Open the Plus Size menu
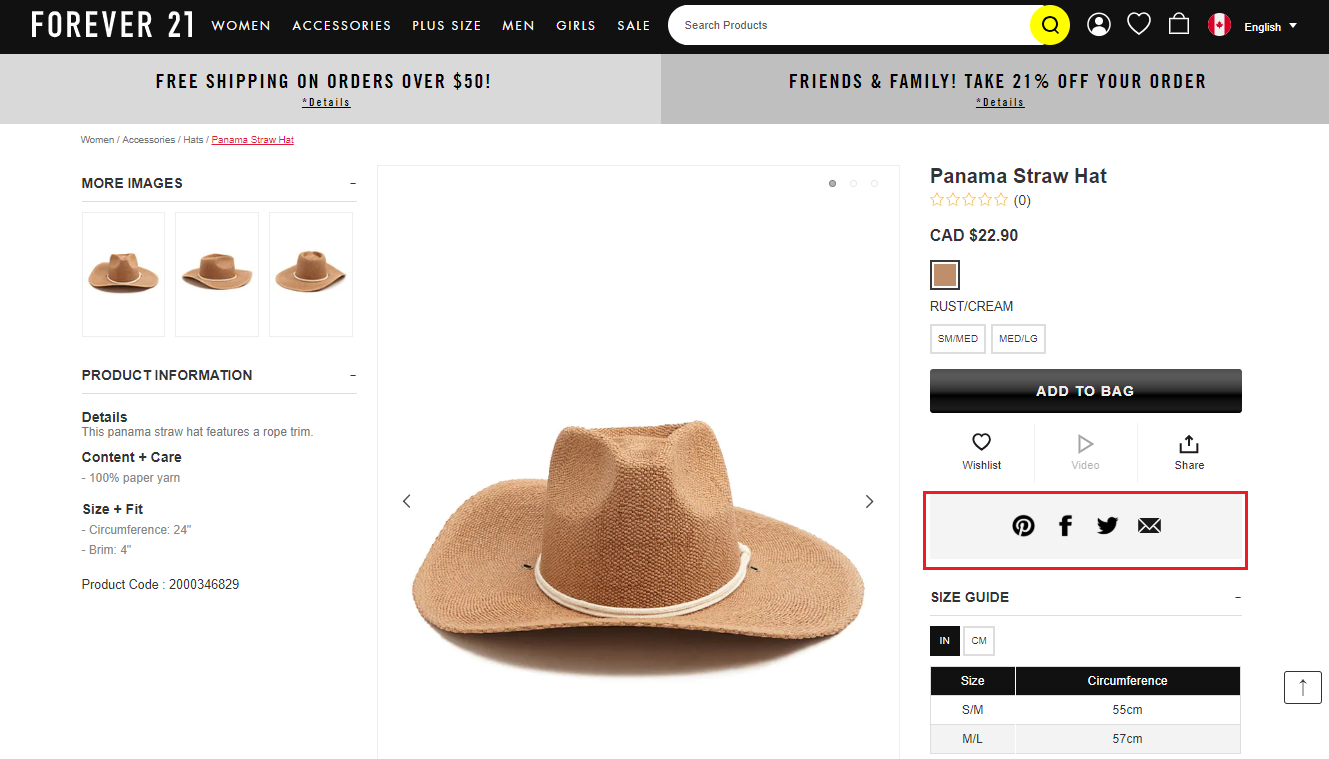This screenshot has height=759, width=1329. click(446, 26)
